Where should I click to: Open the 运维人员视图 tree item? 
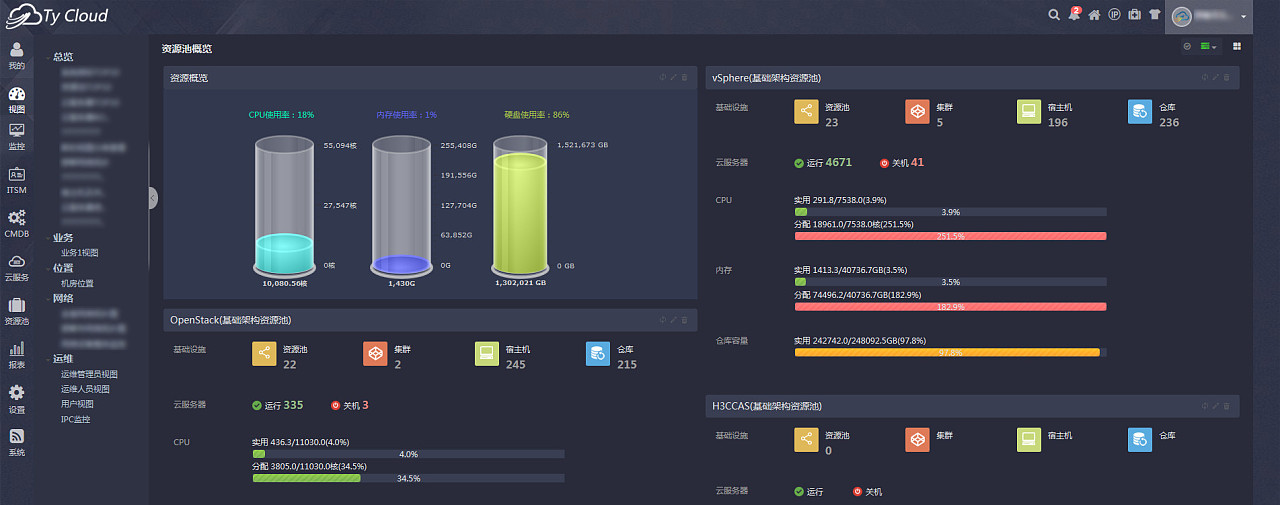tap(85, 389)
